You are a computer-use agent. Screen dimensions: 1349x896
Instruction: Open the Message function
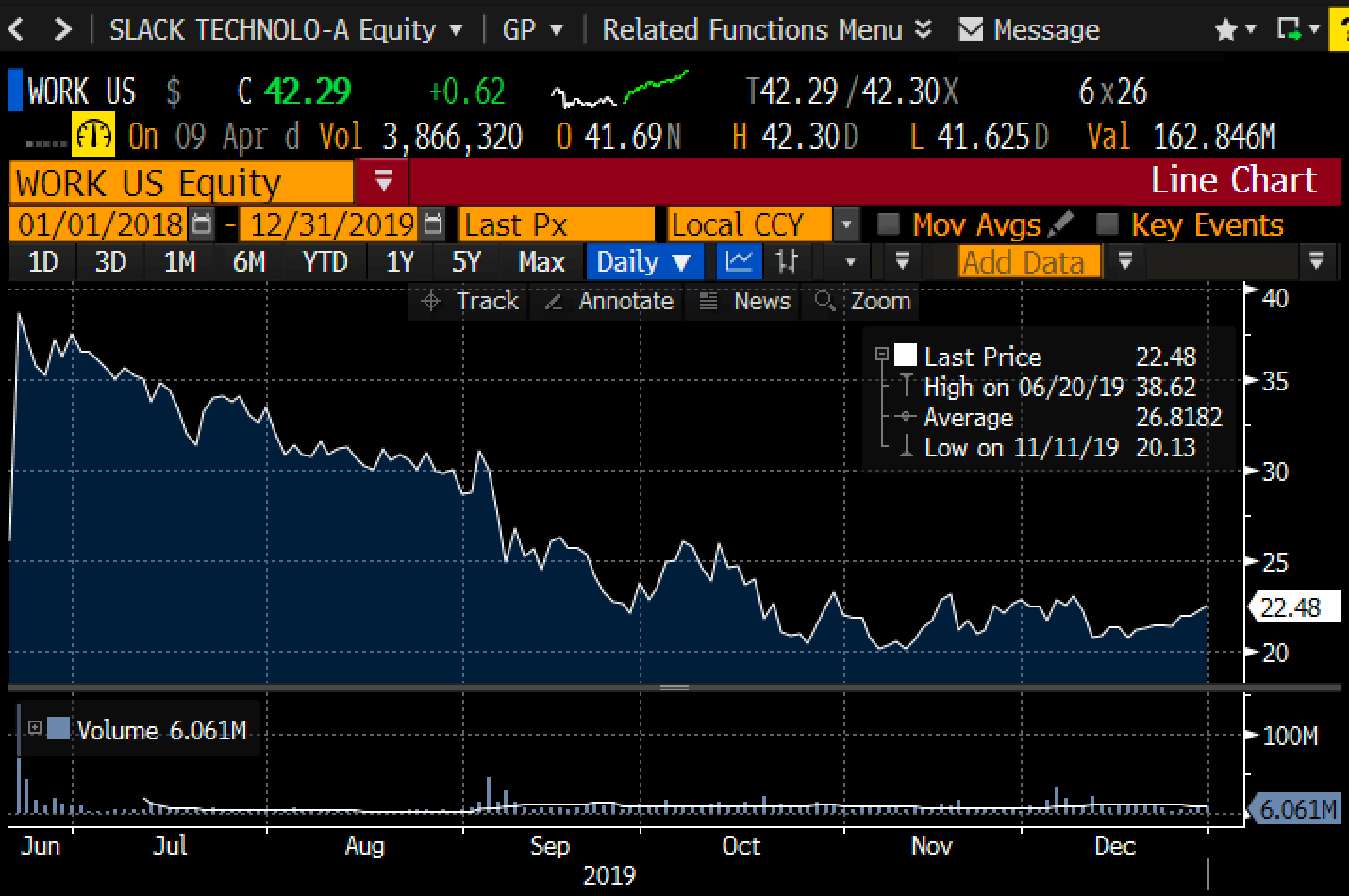(x=1046, y=30)
